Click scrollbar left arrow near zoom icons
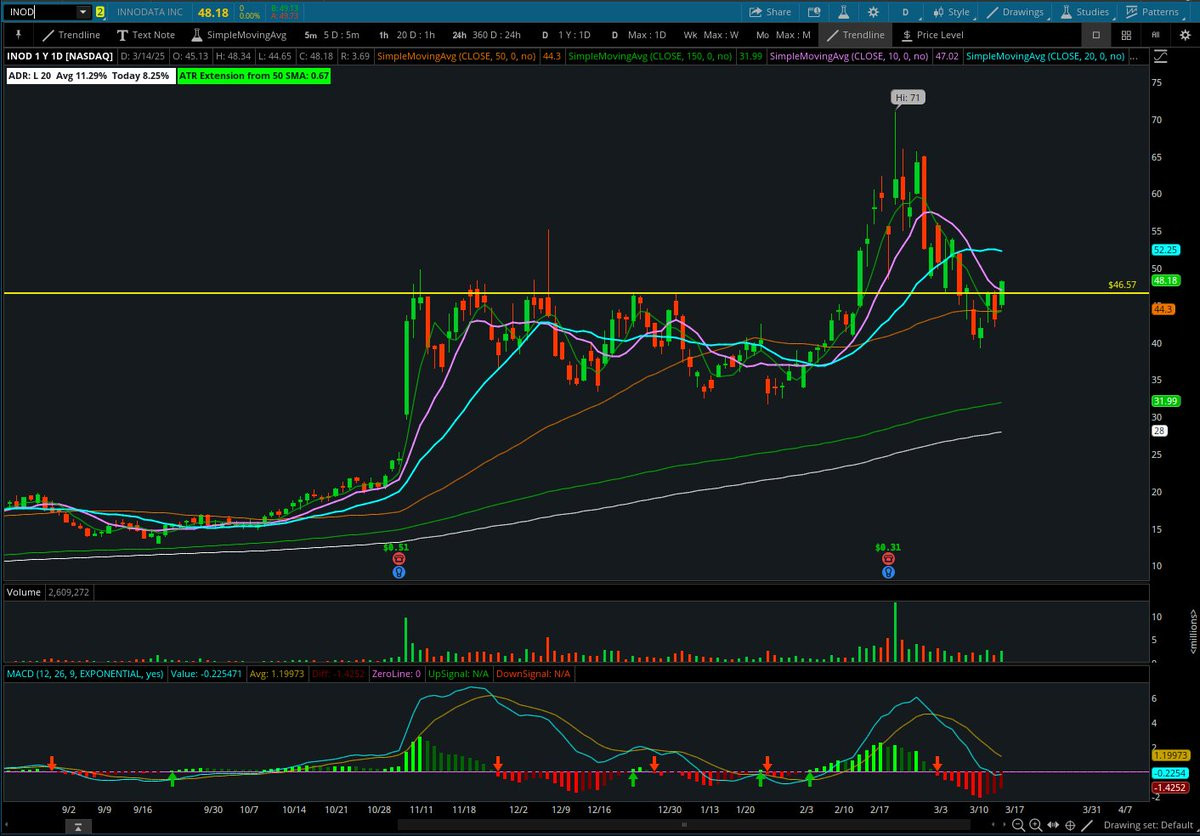The width and height of the screenshot is (1200, 836). coord(991,825)
